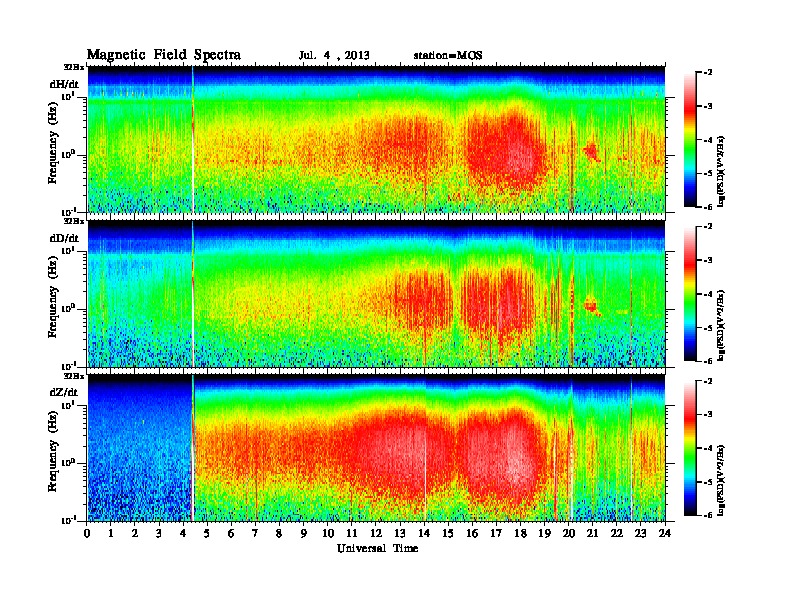Click the "Universal Time" axis title
Image resolution: width=792 pixels, height=612 pixels.
coord(377,548)
